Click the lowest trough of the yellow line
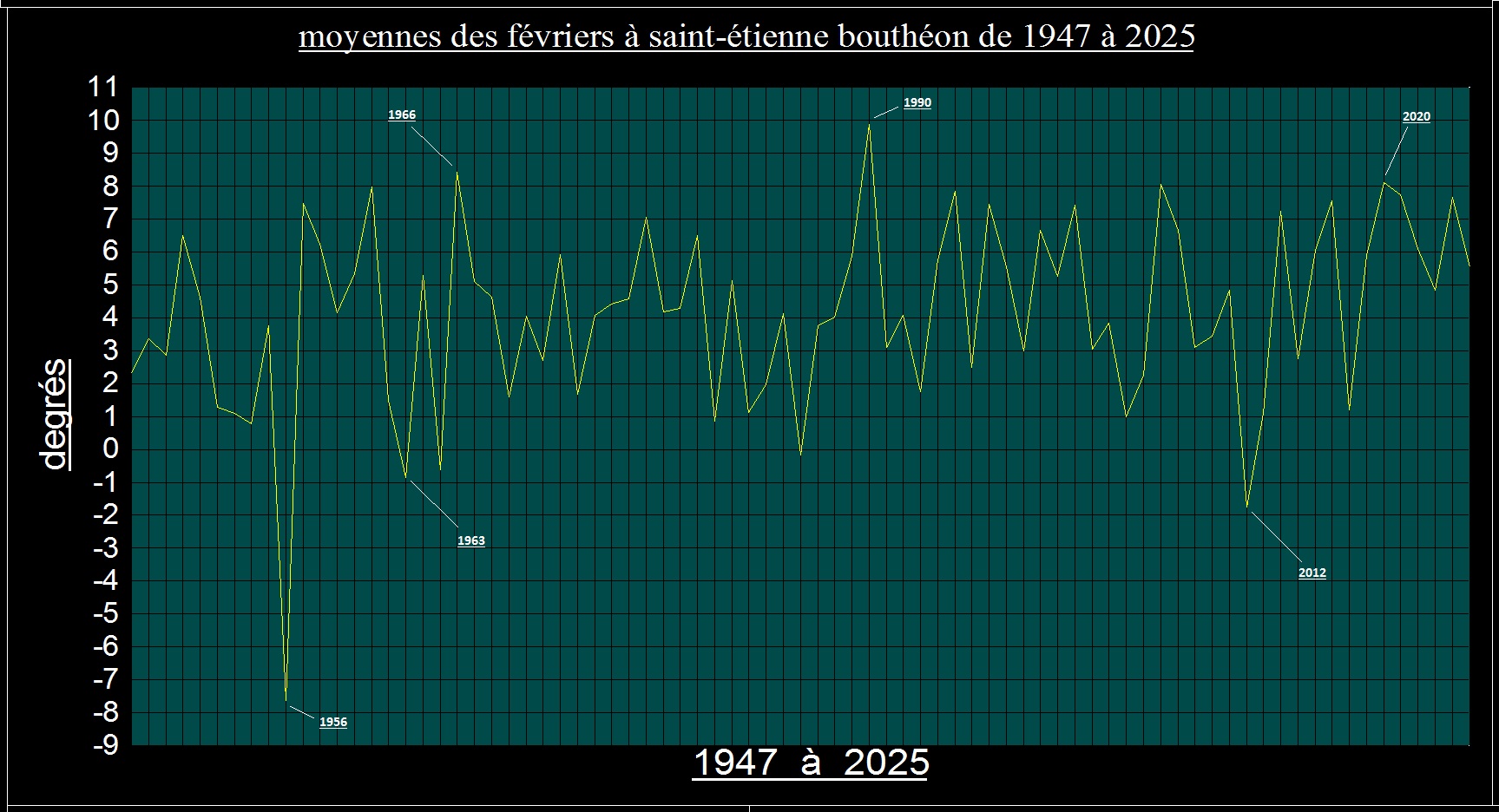 tap(286, 698)
